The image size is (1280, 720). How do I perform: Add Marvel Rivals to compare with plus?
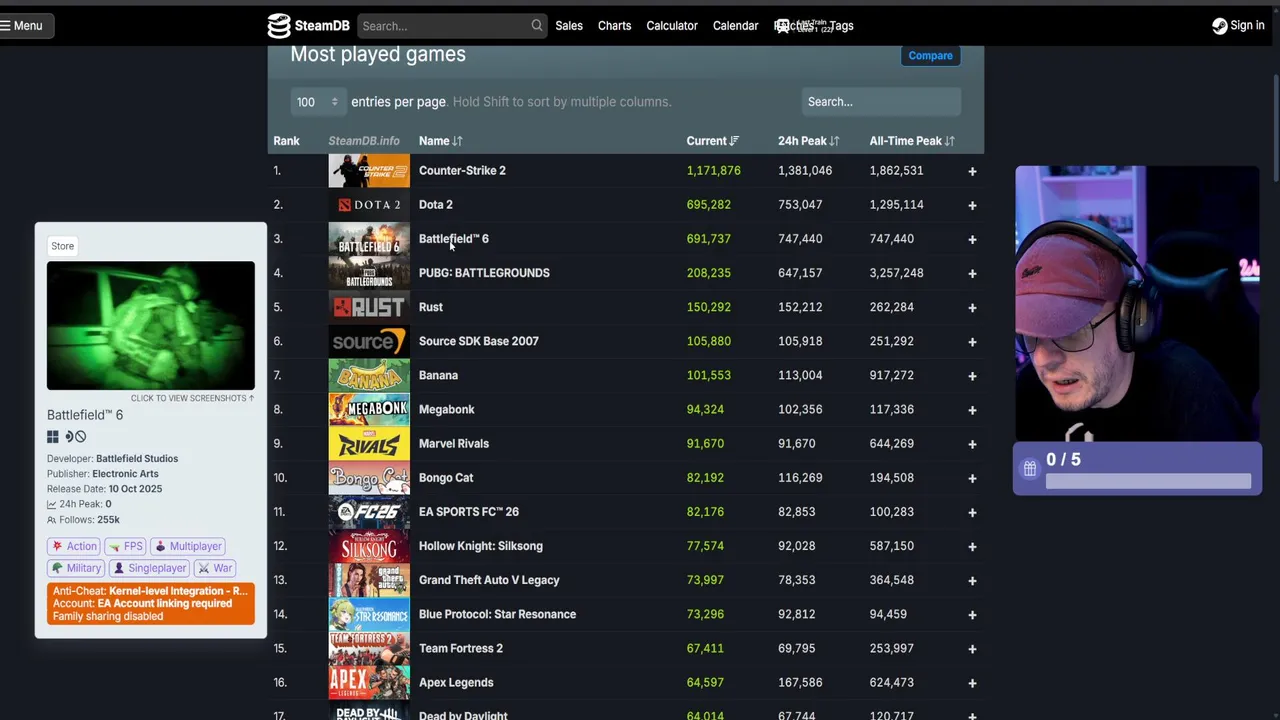coord(972,444)
